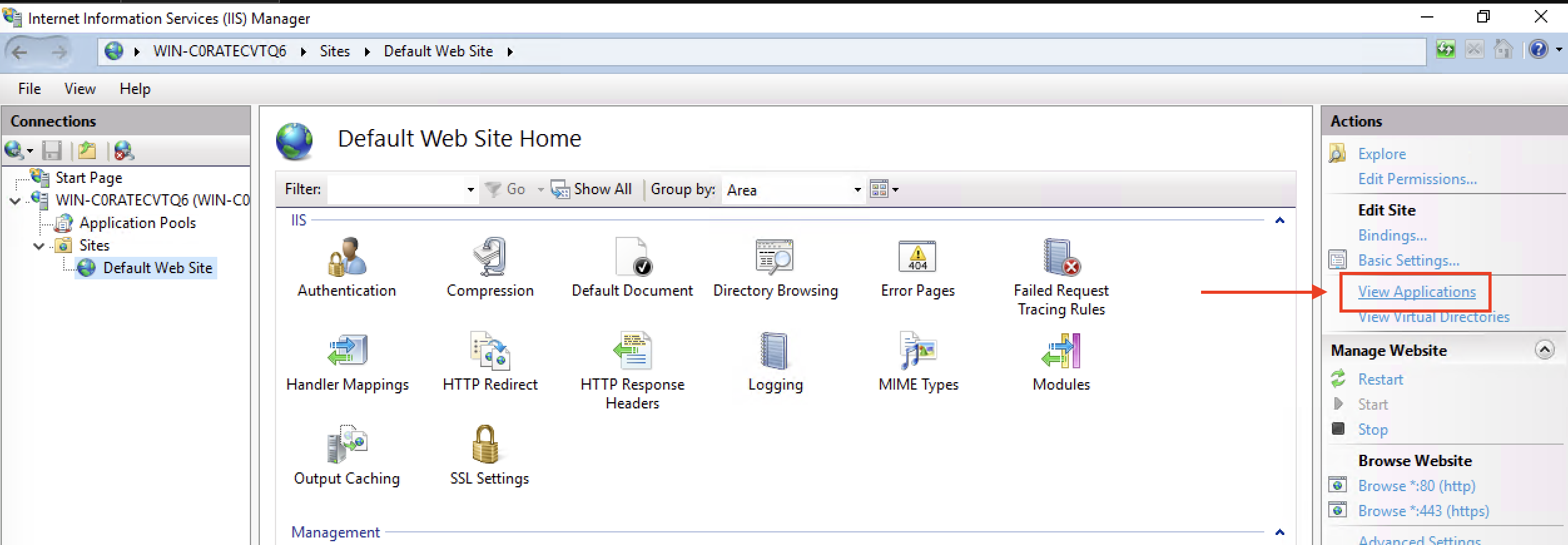Open the HTTP Response Headers feature
This screenshot has width=1568, height=545.
(632, 371)
